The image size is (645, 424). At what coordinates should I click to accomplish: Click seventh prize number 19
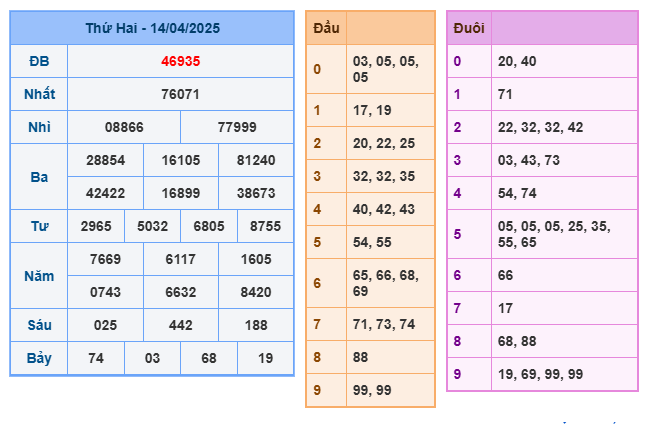265,358
